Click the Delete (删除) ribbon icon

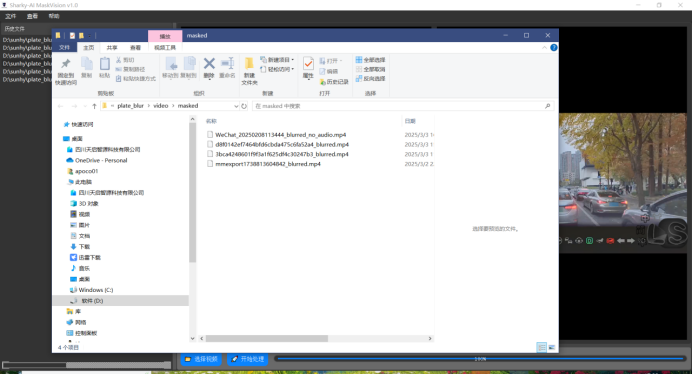point(209,68)
